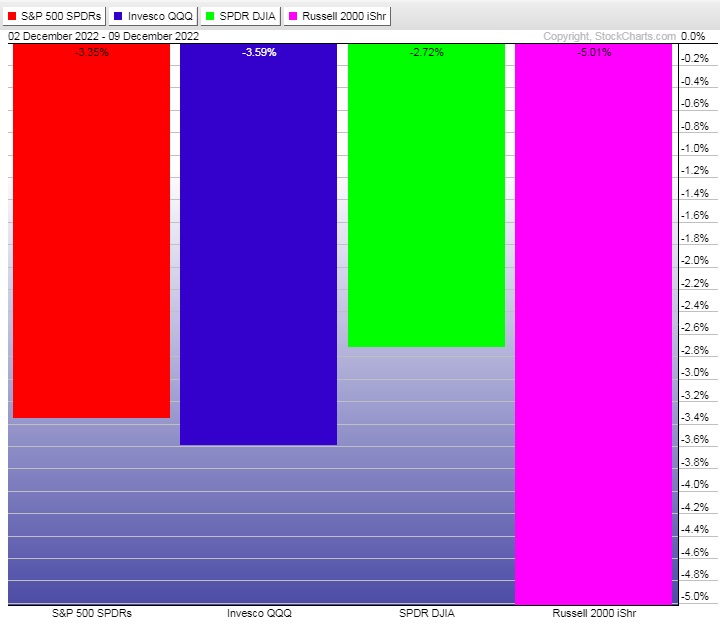
Task: Click the S&P 500 SPDRs x-axis label
Action: (92, 613)
